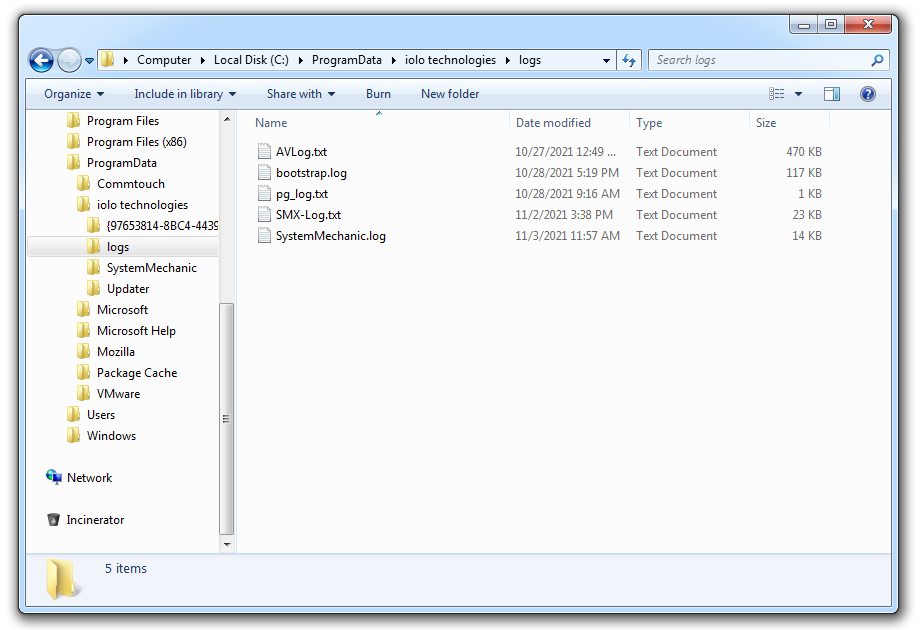The image size is (920, 630).
Task: Select the bootstrap.log file icon
Action: pyautogui.click(x=265, y=172)
